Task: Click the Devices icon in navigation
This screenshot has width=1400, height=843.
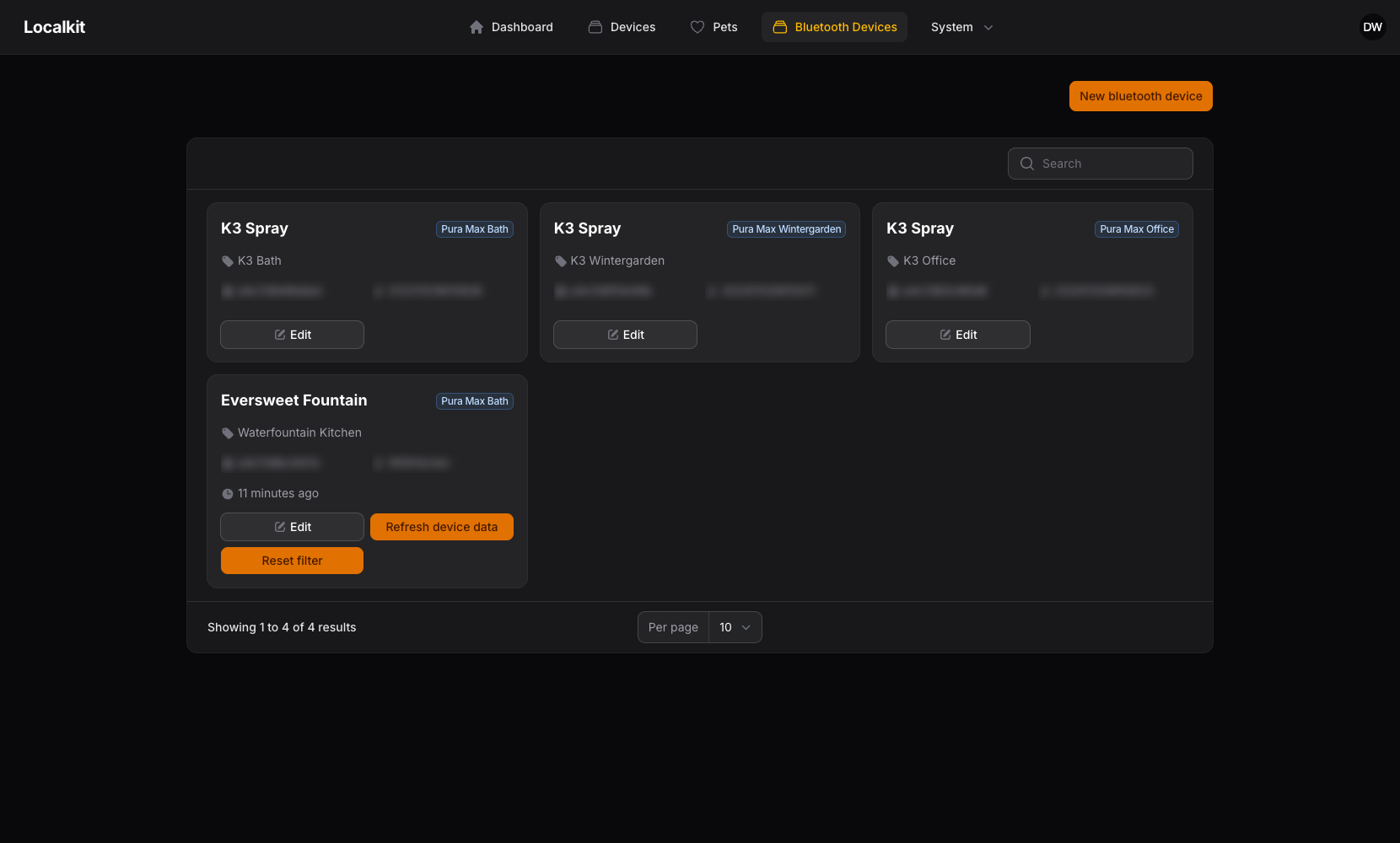Action: coord(595,27)
